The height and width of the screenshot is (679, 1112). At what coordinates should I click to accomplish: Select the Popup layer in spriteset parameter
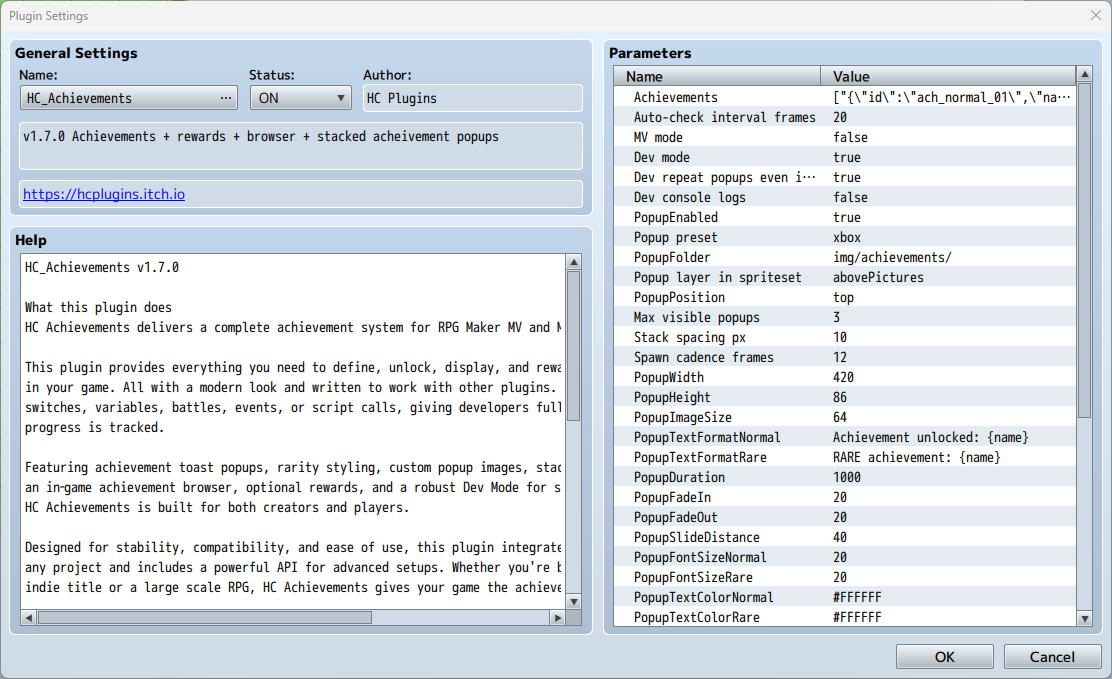(845, 277)
